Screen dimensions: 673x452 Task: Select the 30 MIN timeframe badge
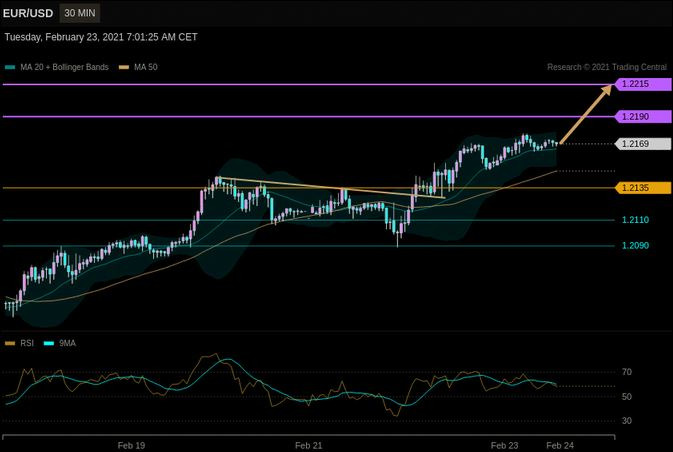tap(80, 13)
